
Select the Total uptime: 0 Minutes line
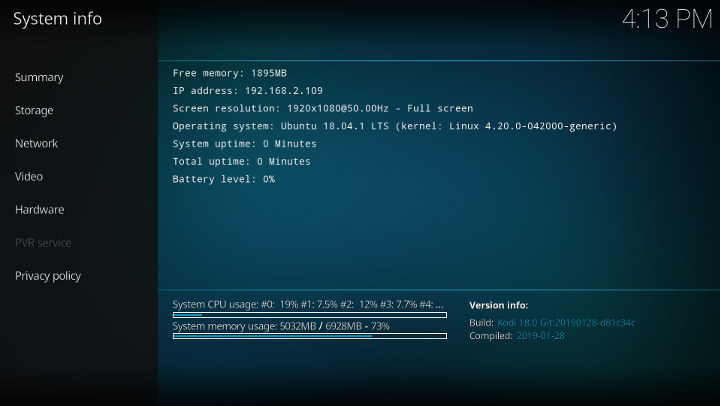coord(242,161)
